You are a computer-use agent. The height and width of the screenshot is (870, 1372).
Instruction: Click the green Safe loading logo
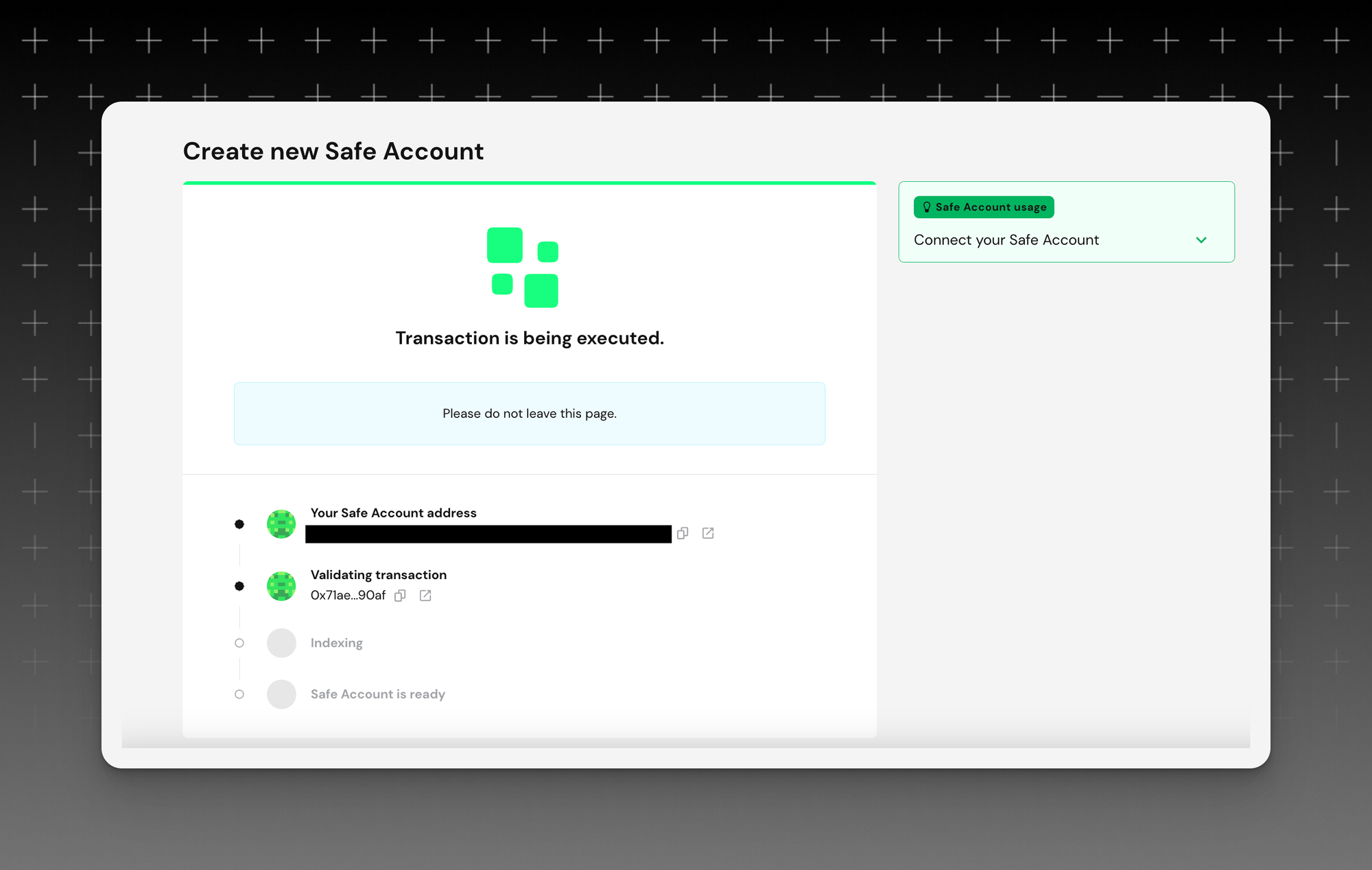pos(523,268)
